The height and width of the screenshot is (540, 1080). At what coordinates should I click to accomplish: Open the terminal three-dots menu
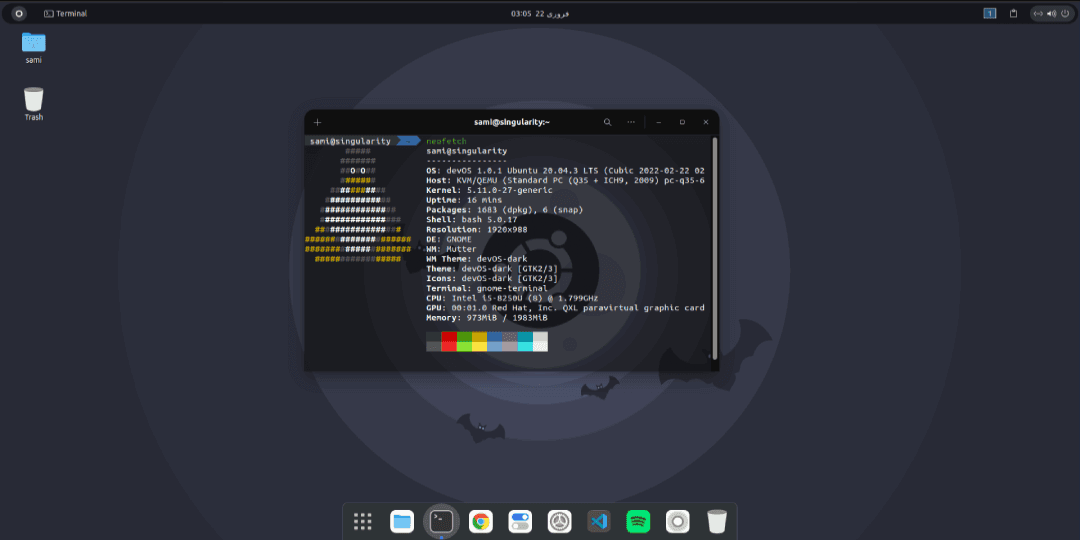coord(631,122)
